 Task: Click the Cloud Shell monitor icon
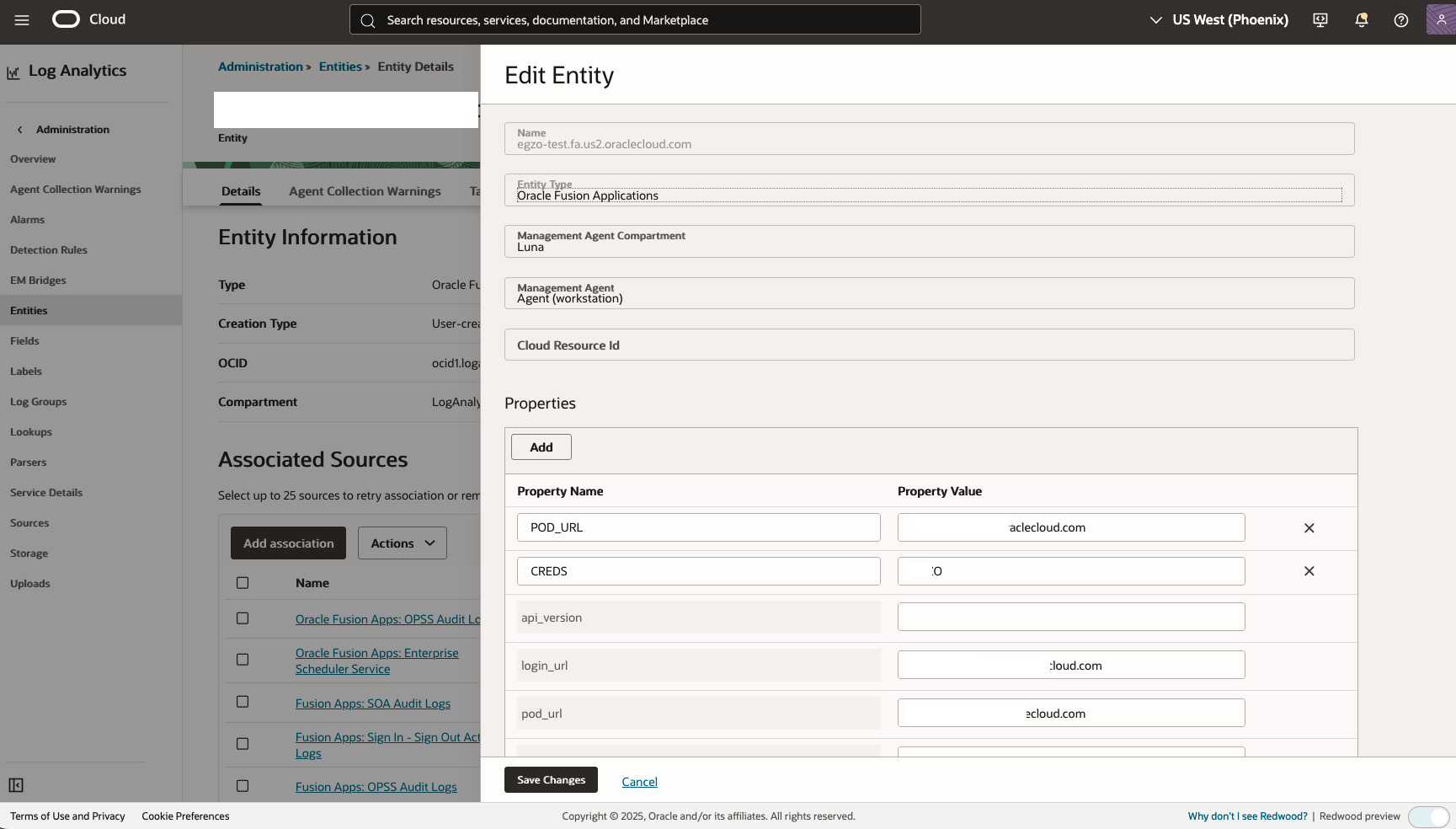pos(1320,19)
